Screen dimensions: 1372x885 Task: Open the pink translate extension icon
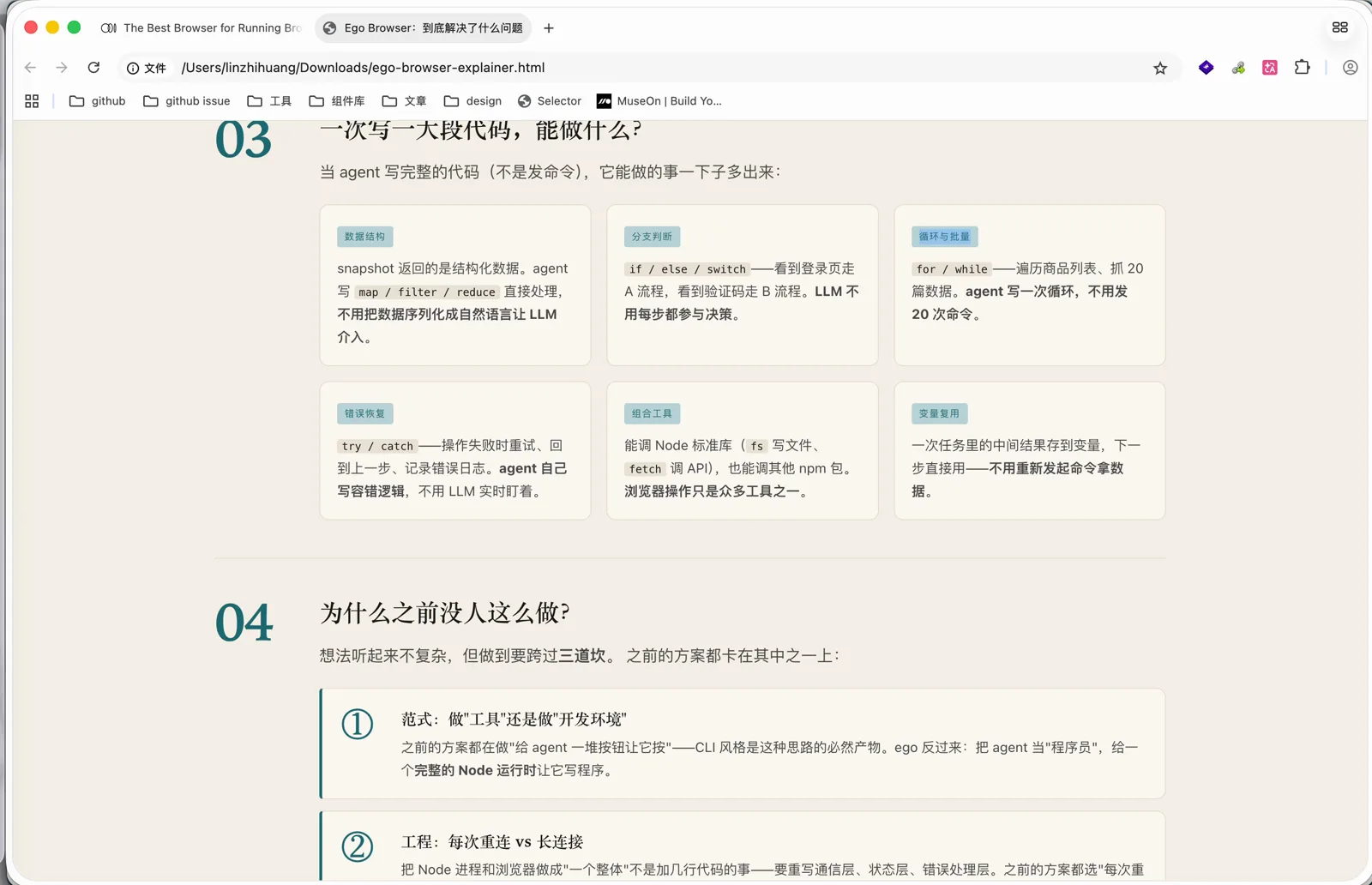point(1270,68)
